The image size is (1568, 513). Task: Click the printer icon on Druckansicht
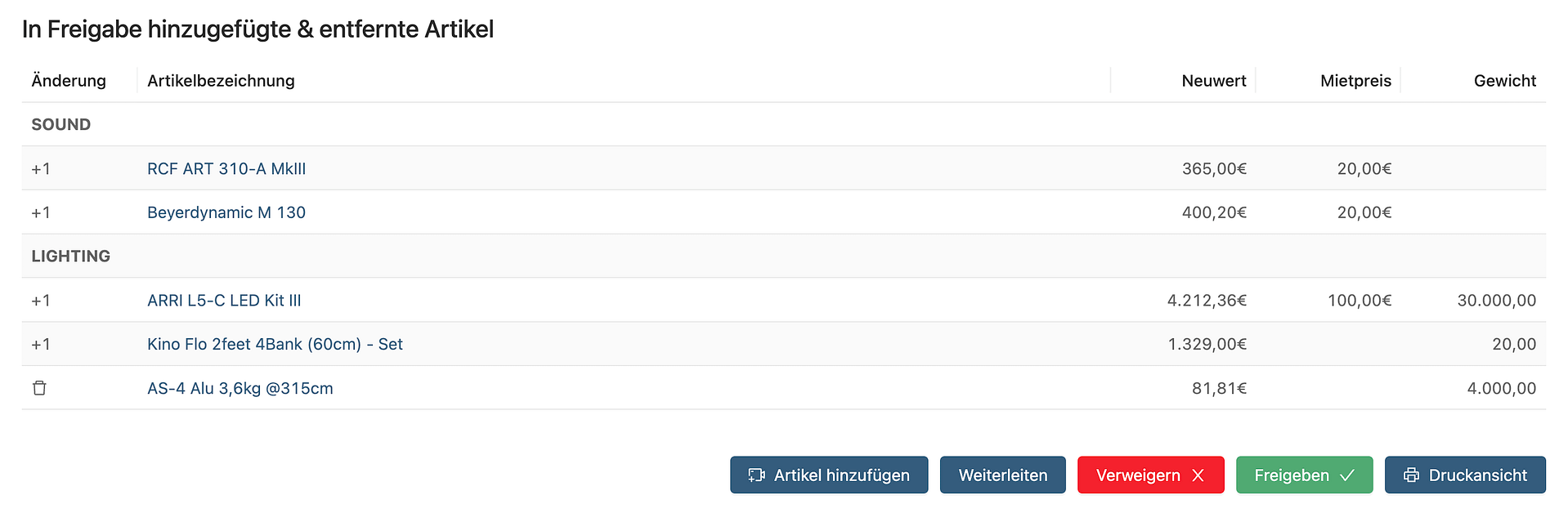[1411, 475]
